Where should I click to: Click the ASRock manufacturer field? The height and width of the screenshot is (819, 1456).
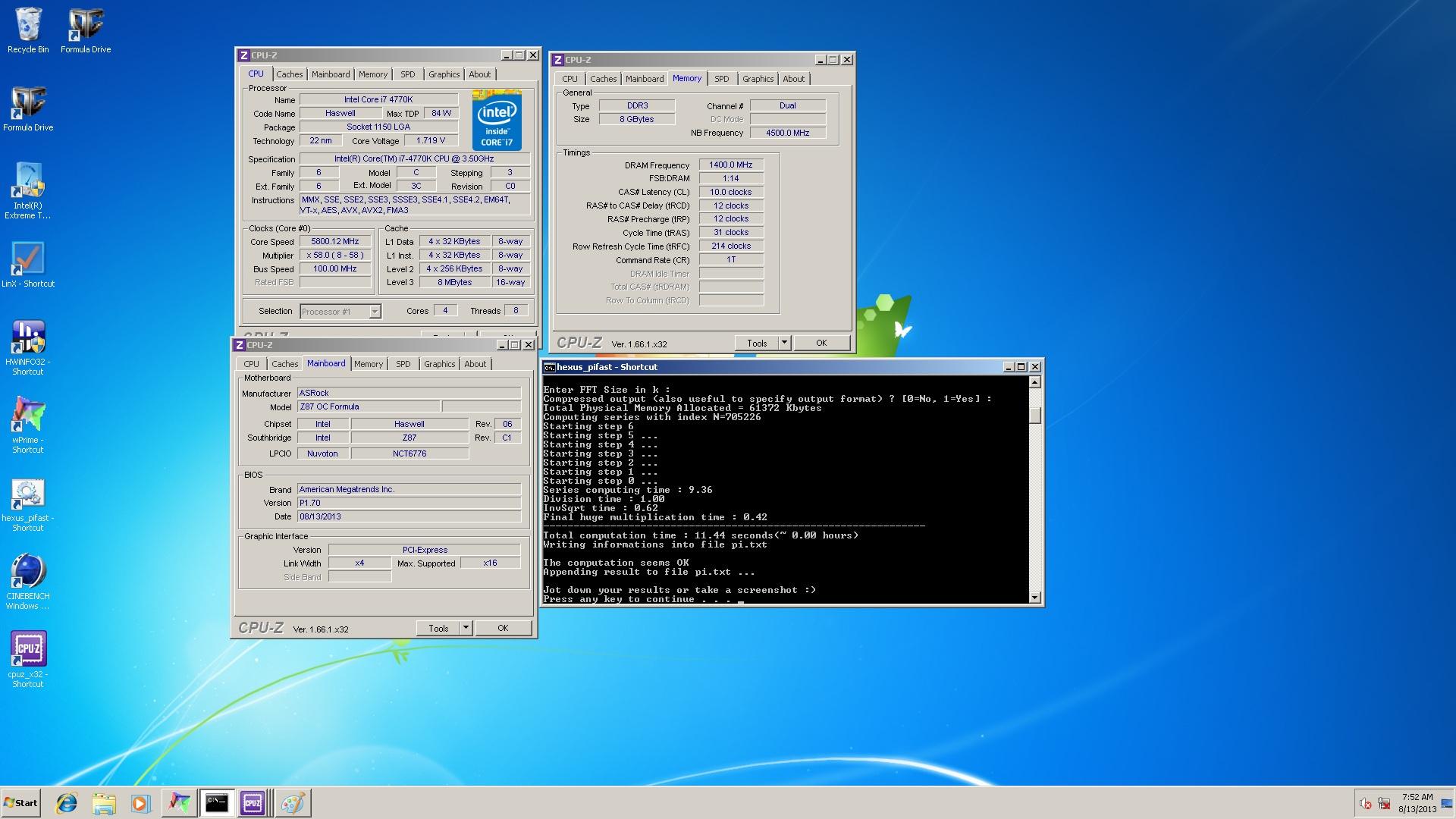(409, 393)
